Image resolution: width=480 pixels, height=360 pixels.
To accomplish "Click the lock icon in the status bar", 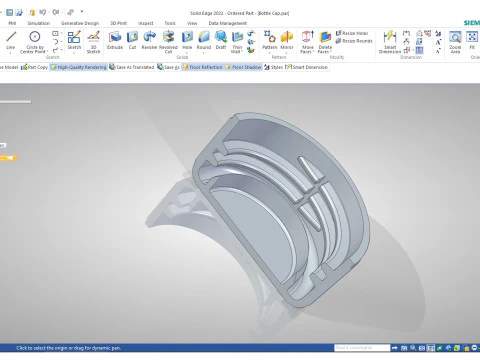I will tap(466, 348).
